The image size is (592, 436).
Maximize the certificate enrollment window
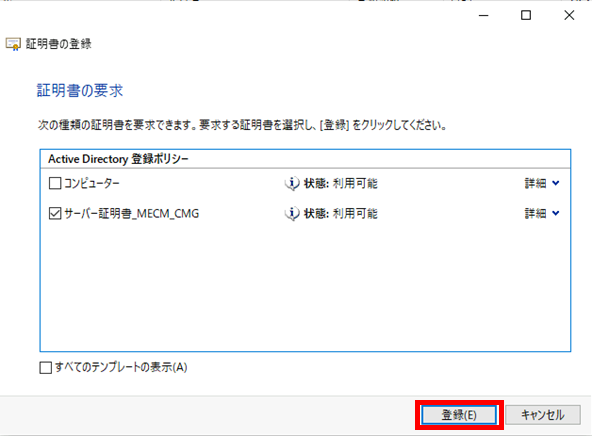click(x=526, y=15)
